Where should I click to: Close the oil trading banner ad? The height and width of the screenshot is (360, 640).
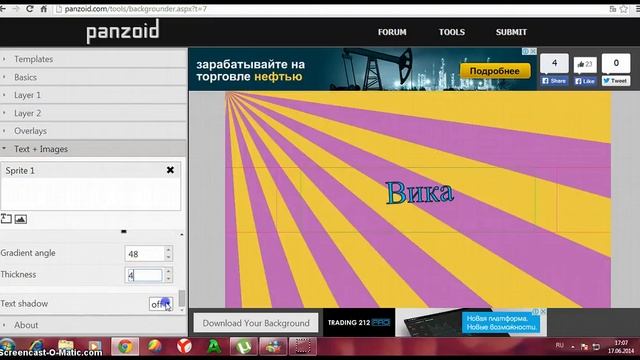tap(533, 51)
